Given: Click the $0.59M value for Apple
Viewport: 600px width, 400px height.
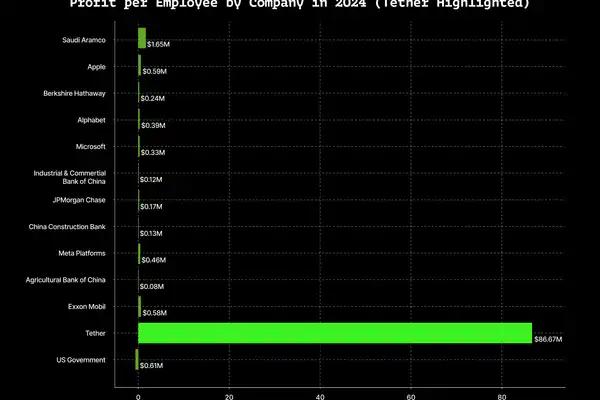Looking at the screenshot, I should [155, 72].
